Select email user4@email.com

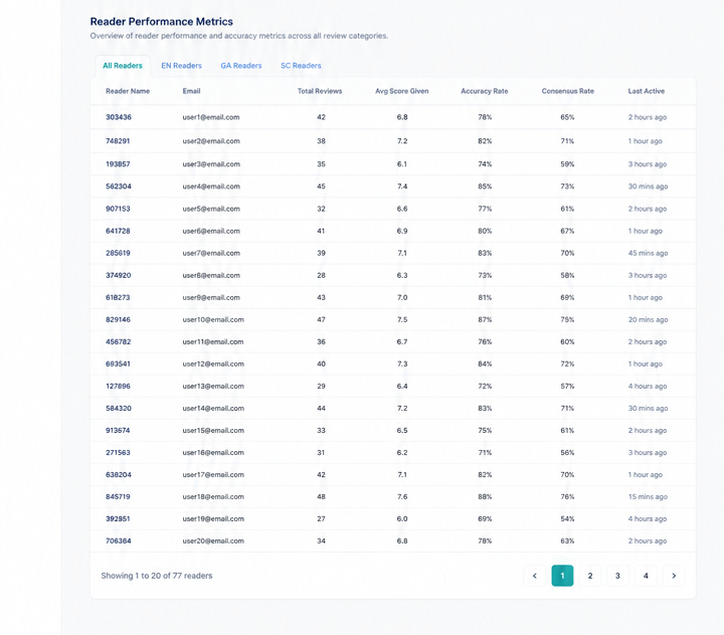click(211, 186)
